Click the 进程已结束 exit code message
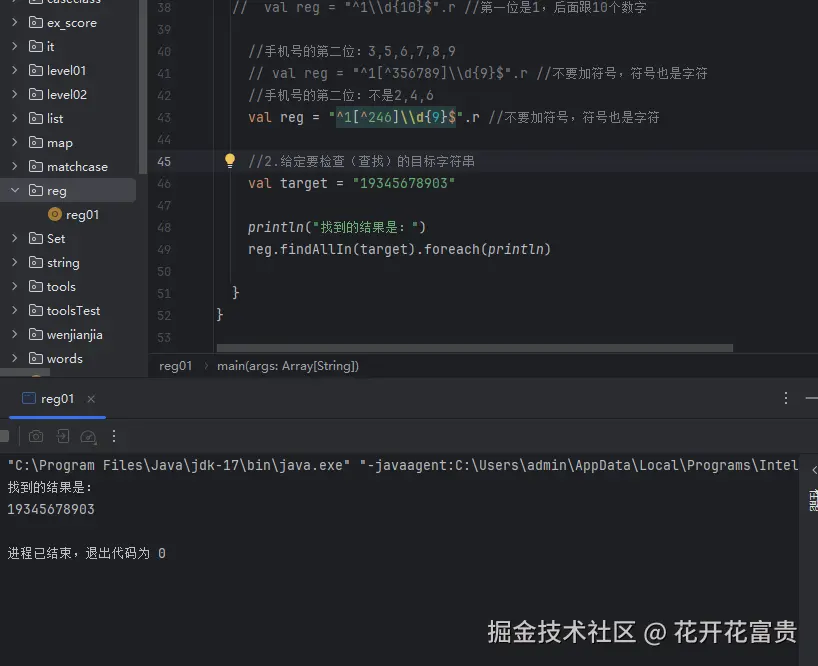This screenshot has height=666, width=818. 87,553
